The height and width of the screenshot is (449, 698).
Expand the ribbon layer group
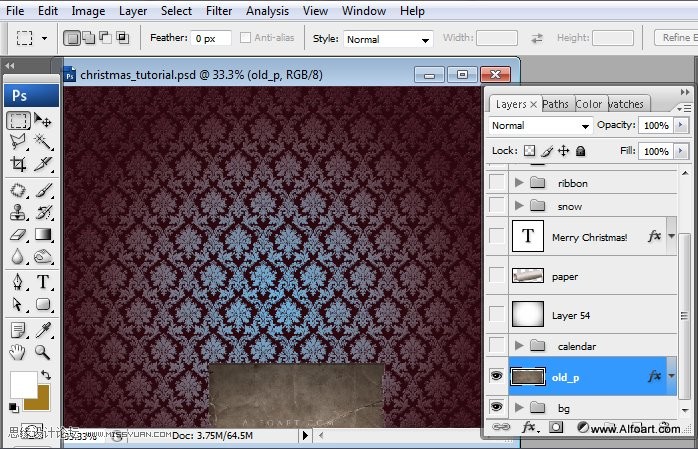click(518, 183)
